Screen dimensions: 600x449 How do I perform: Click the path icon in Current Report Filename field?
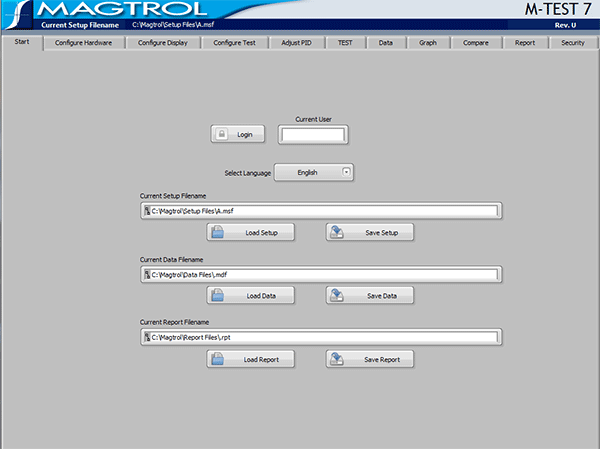147,337
